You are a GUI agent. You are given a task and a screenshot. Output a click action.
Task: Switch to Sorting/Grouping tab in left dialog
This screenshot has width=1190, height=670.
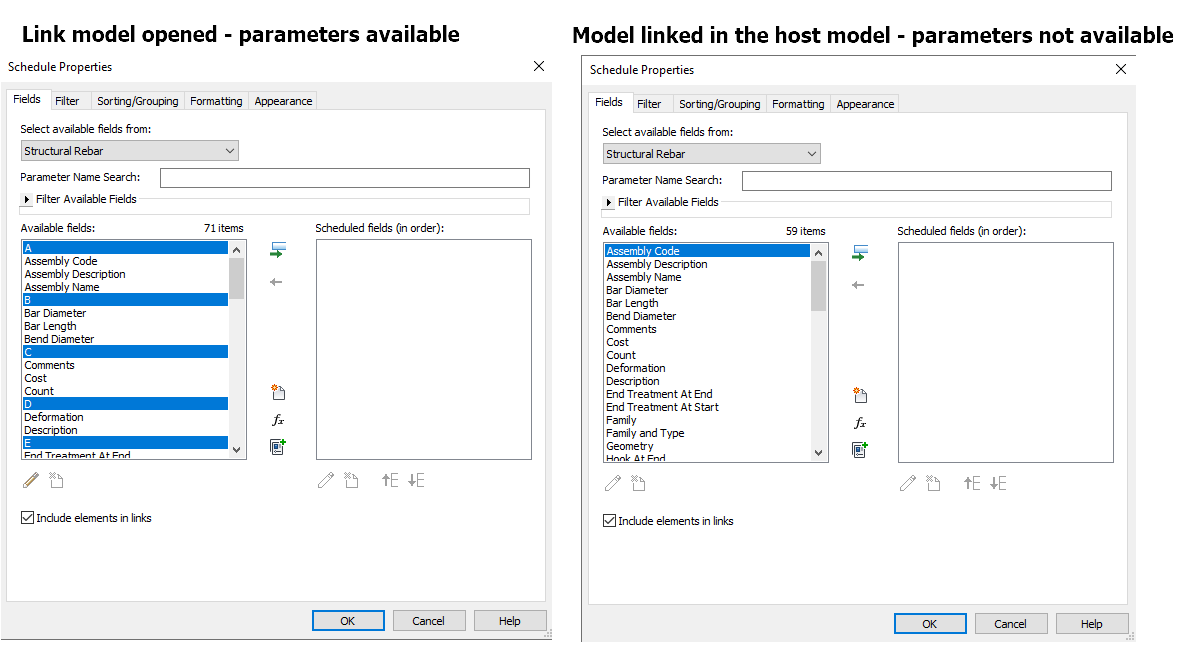tap(137, 101)
